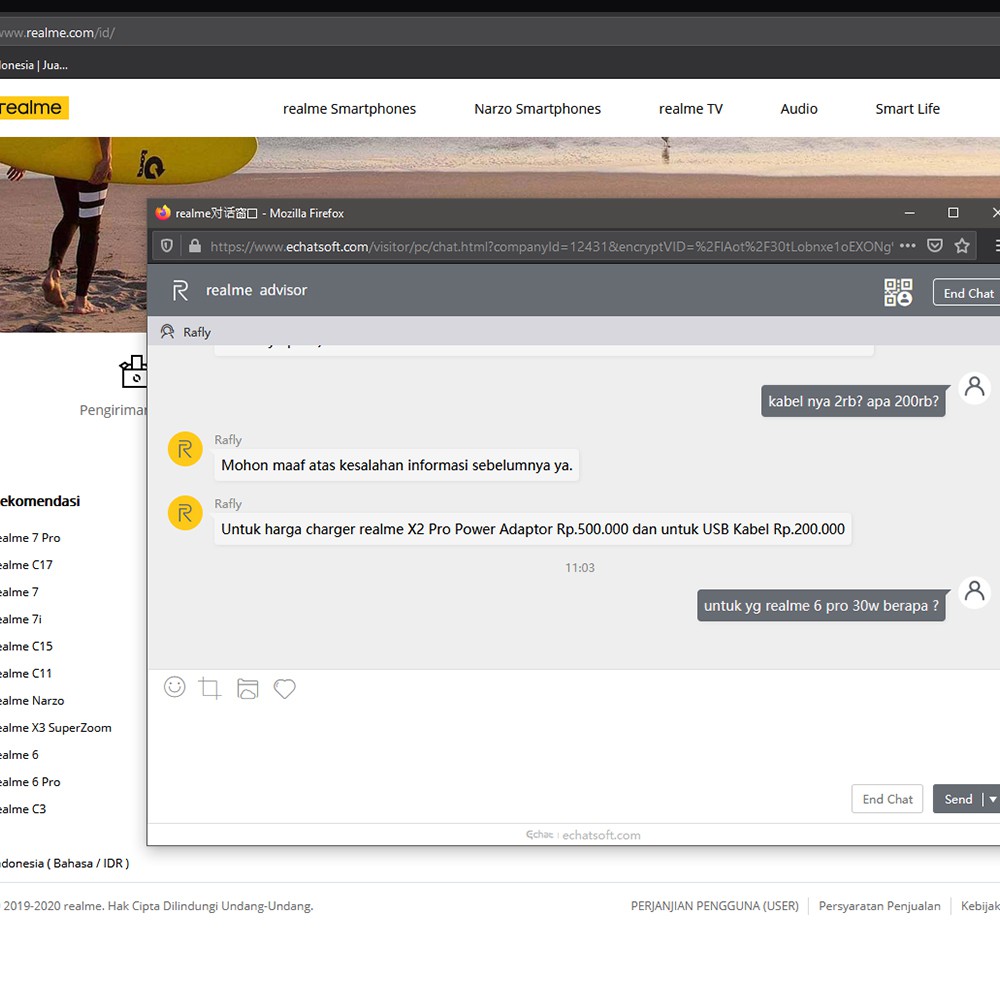This screenshot has height=1000, width=1000.
Task: Click the heart rating icon in chat
Action: click(x=285, y=689)
